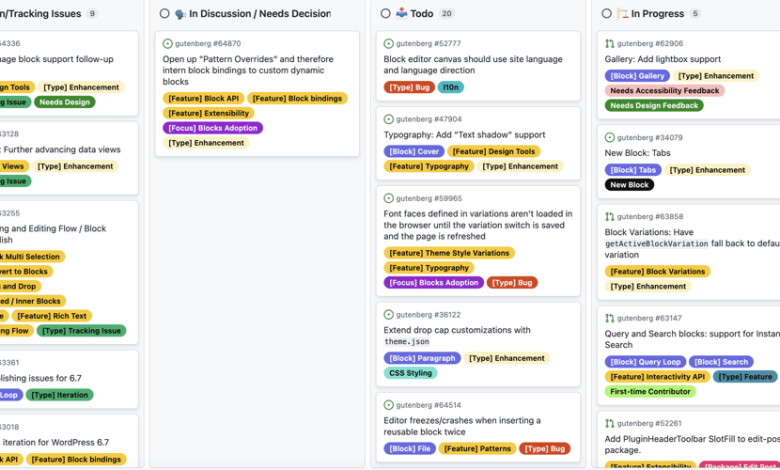The image size is (780, 470).
Task: Click 'Needs Accessibility Feedback' label
Action: click(665, 91)
